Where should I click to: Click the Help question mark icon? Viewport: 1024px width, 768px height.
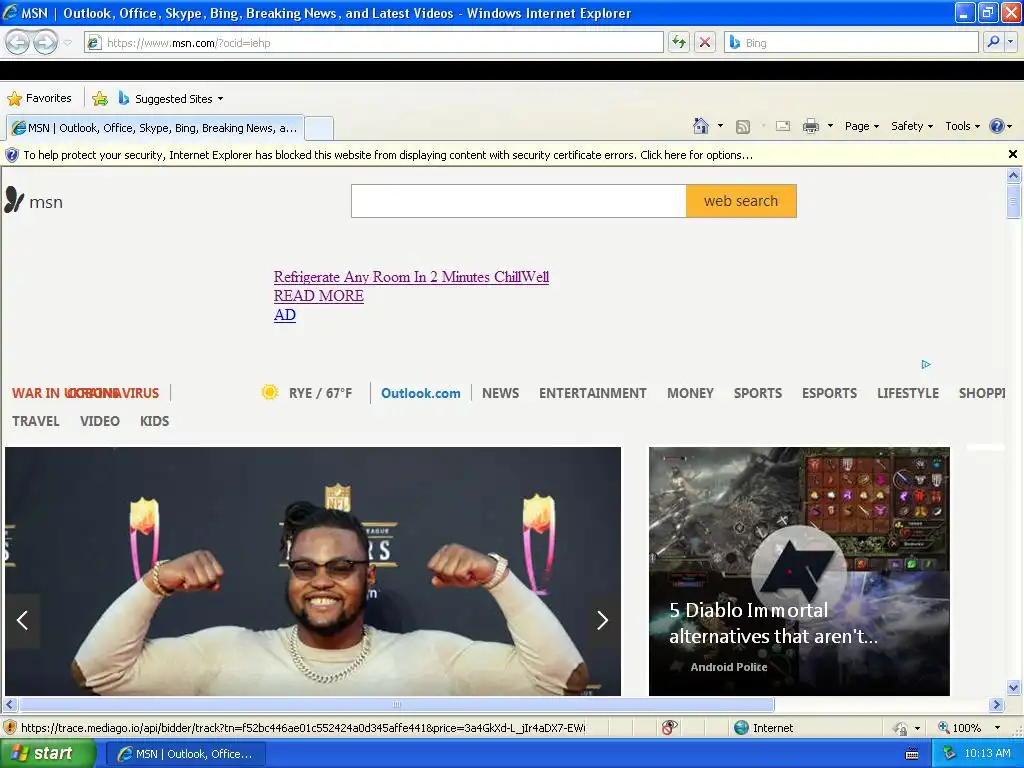coord(997,126)
